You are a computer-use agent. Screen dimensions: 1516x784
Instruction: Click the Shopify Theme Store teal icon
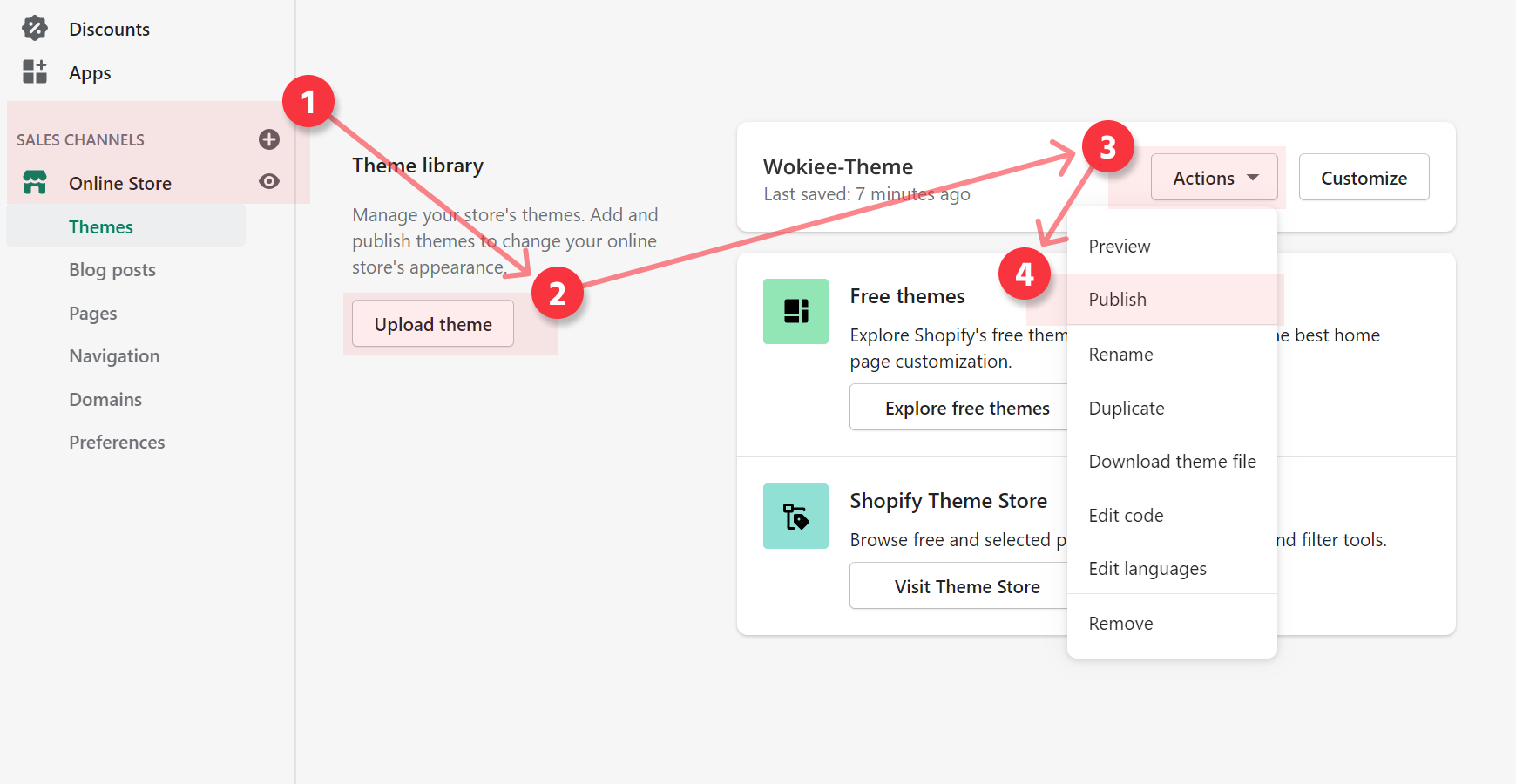795,516
